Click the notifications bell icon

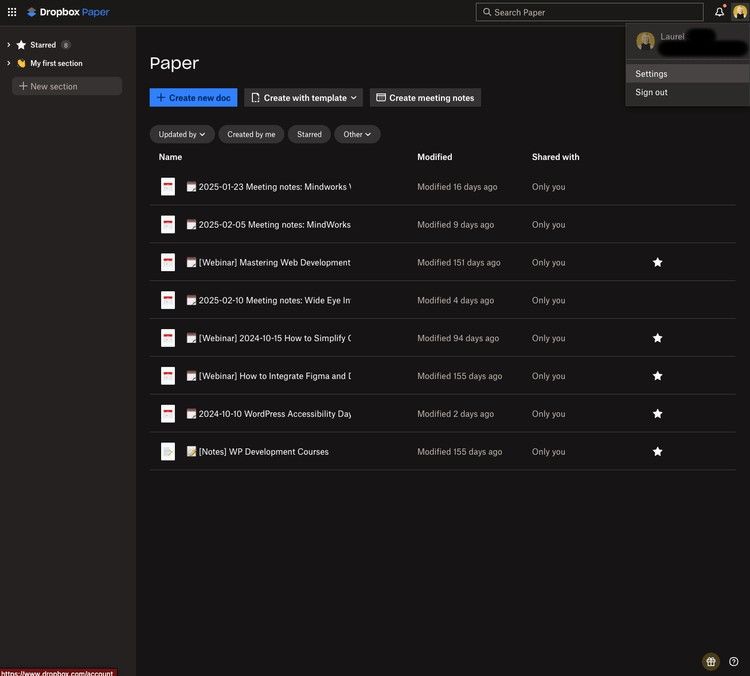click(719, 12)
